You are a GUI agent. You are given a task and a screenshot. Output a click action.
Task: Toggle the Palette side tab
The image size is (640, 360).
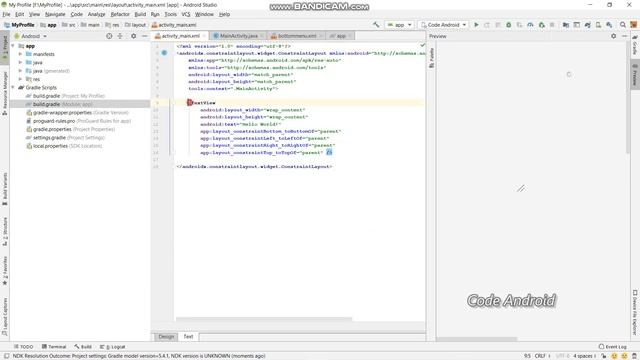[x=431, y=58]
